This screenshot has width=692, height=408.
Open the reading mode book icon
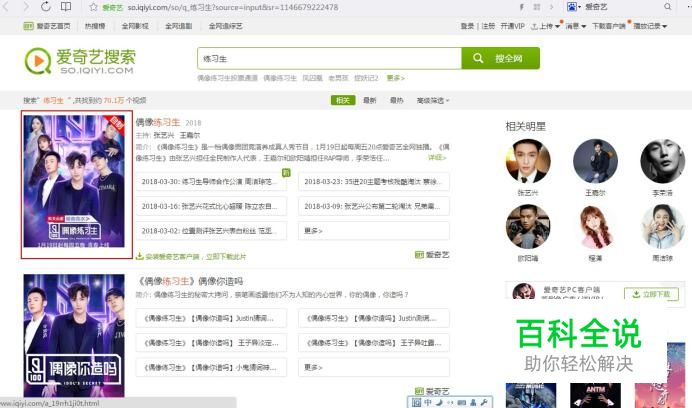point(66,7)
